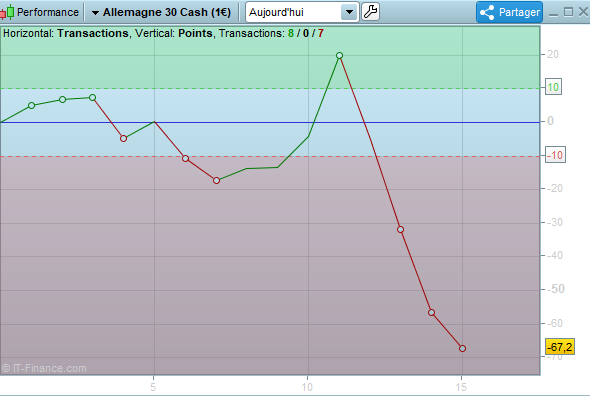Click losing transactions count 7
The image size is (590, 396).
click(321, 33)
